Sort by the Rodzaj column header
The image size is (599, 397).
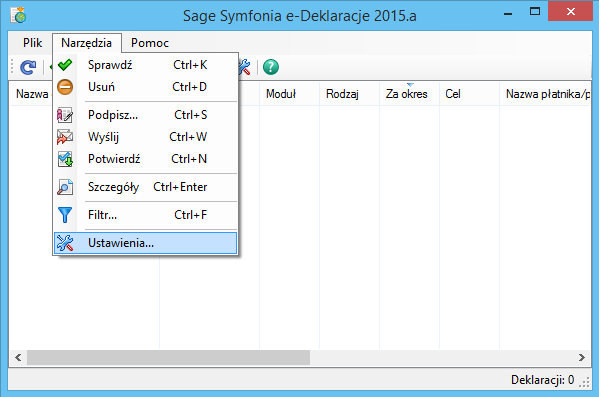coord(350,94)
